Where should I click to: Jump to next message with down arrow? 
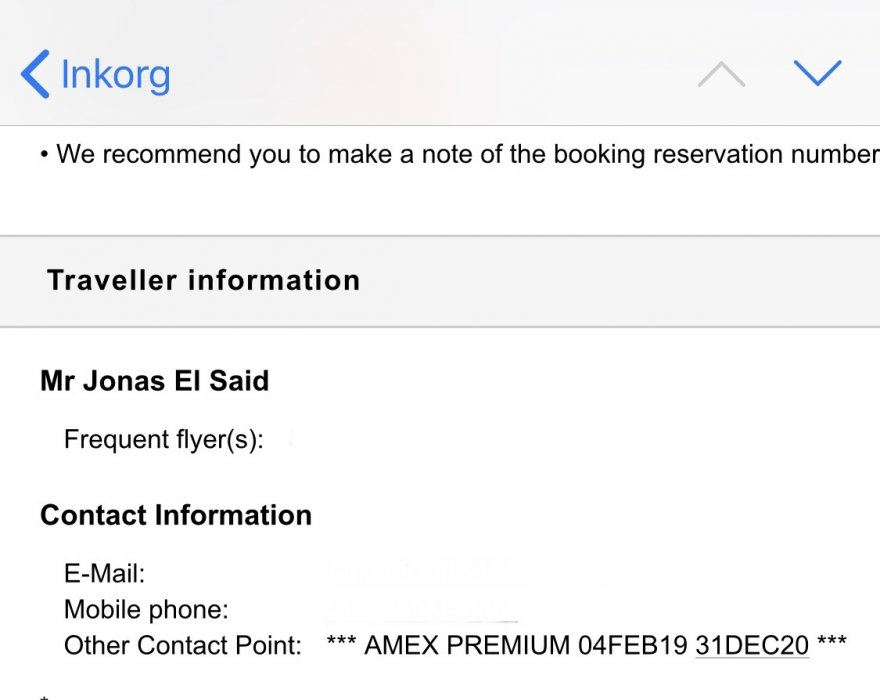click(817, 73)
